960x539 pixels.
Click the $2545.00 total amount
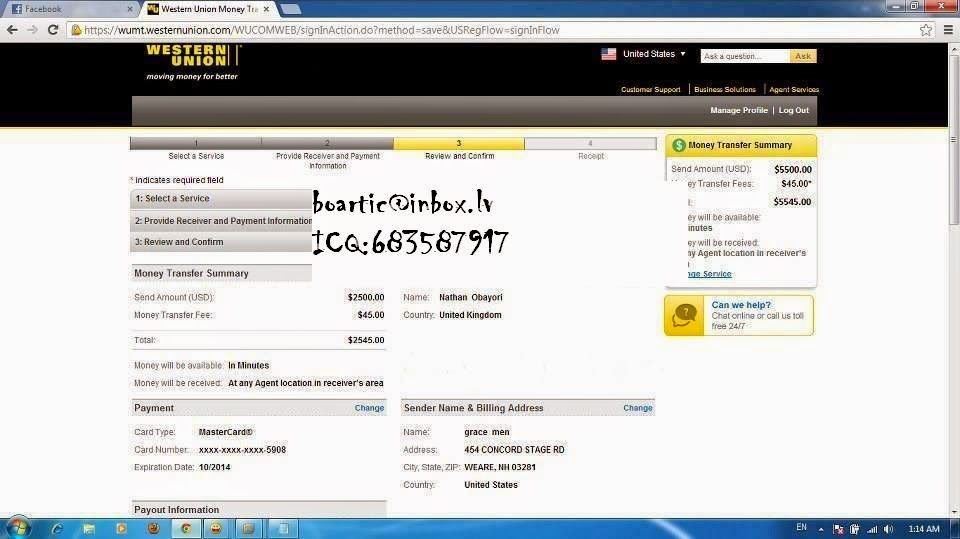[366, 340]
